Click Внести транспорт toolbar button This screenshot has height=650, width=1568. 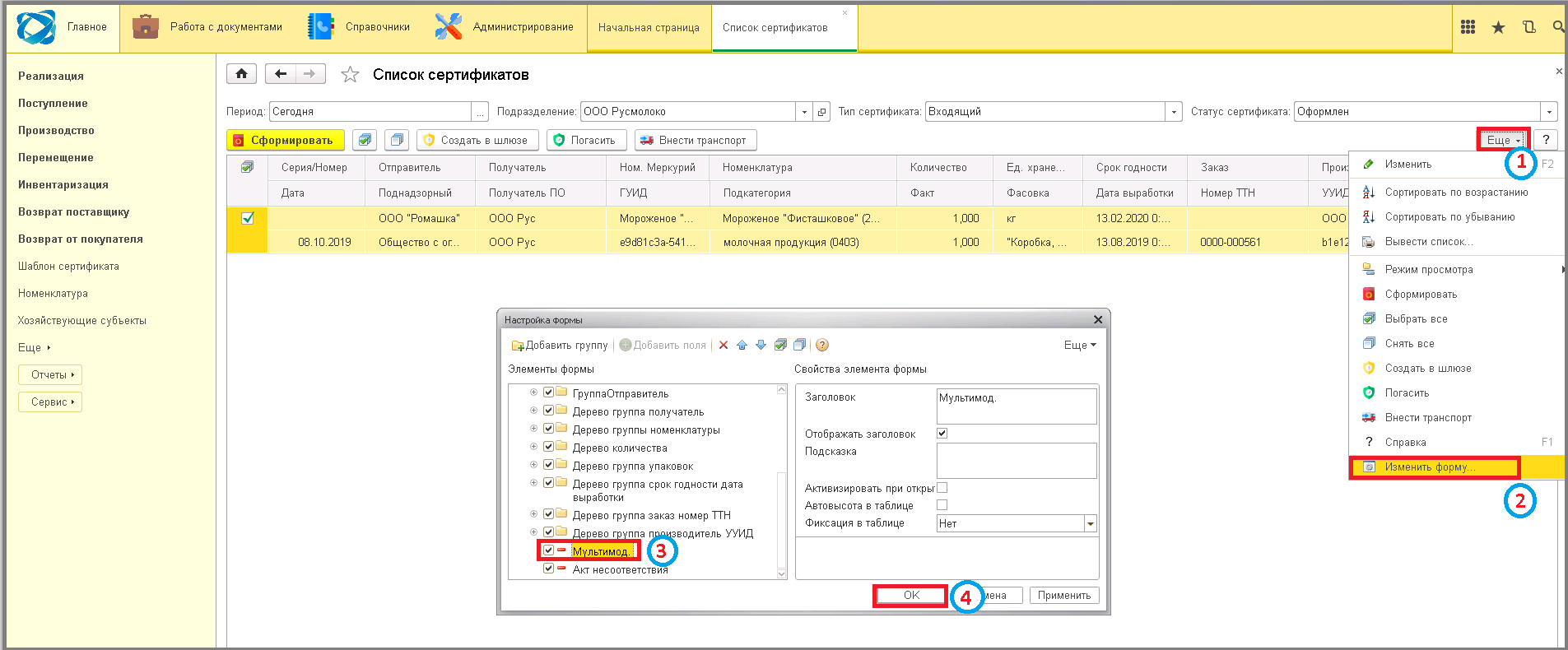pos(696,140)
